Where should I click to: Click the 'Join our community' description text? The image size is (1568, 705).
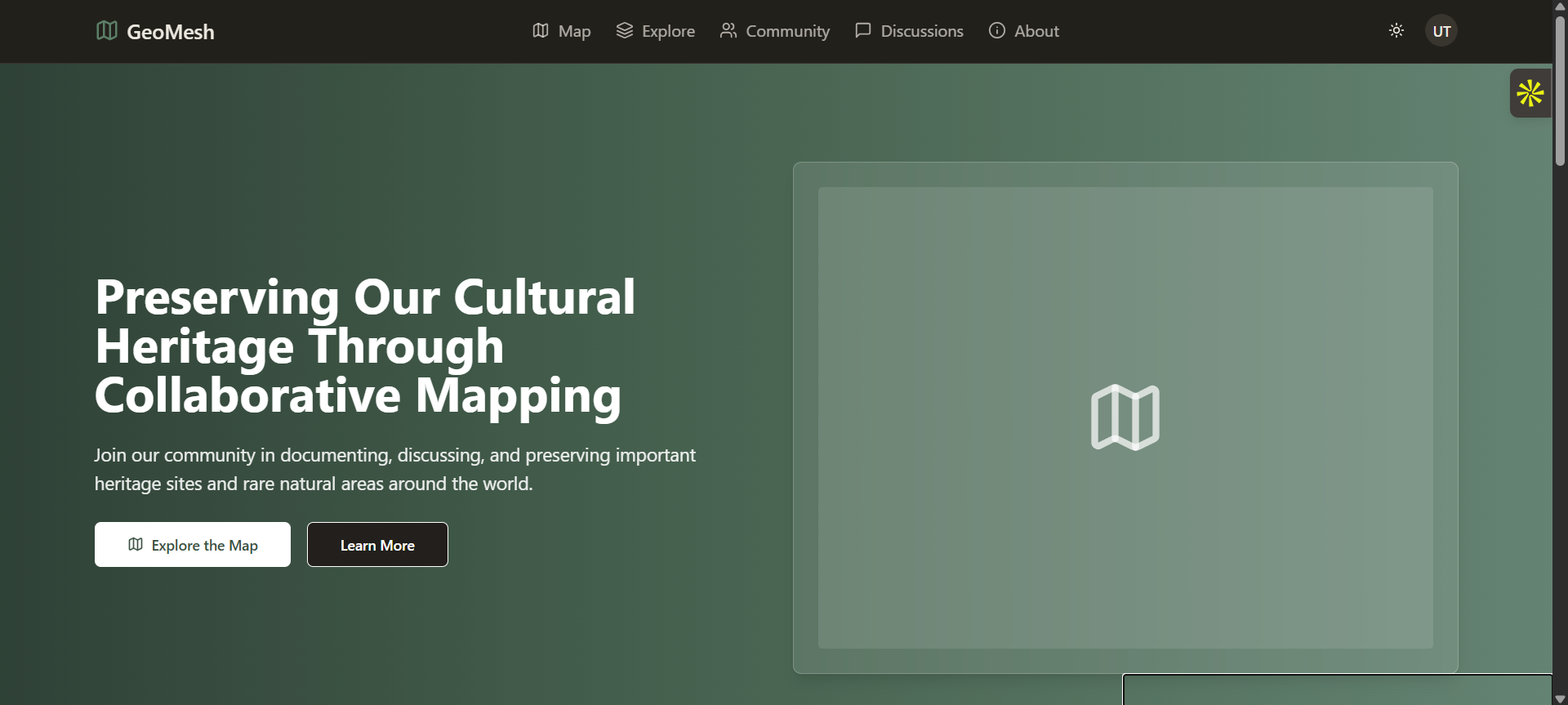click(395, 470)
